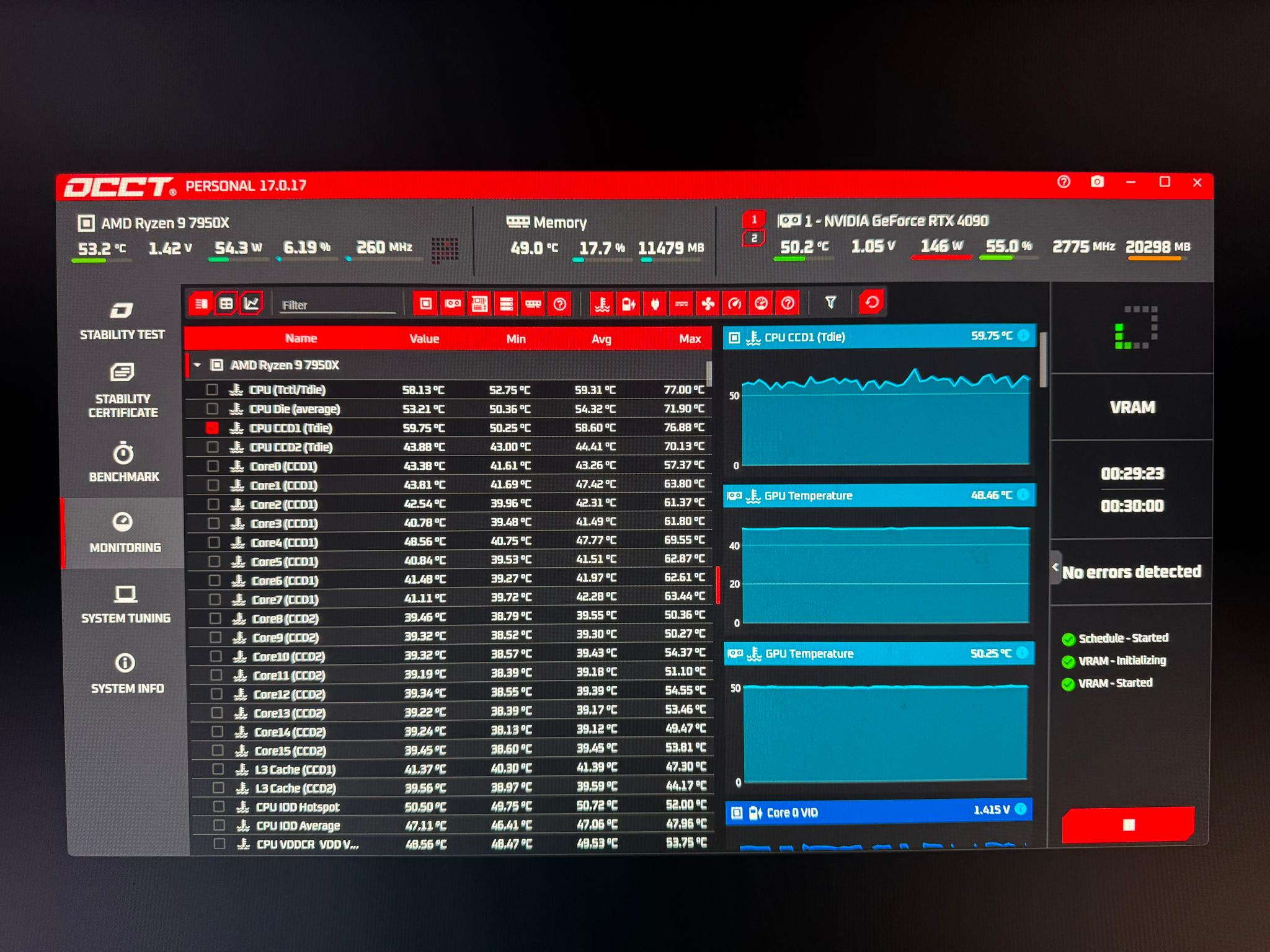This screenshot has height=952, width=1270.
Task: Check the CPU CCD2 (Tdie) checkbox
Action: (x=213, y=447)
